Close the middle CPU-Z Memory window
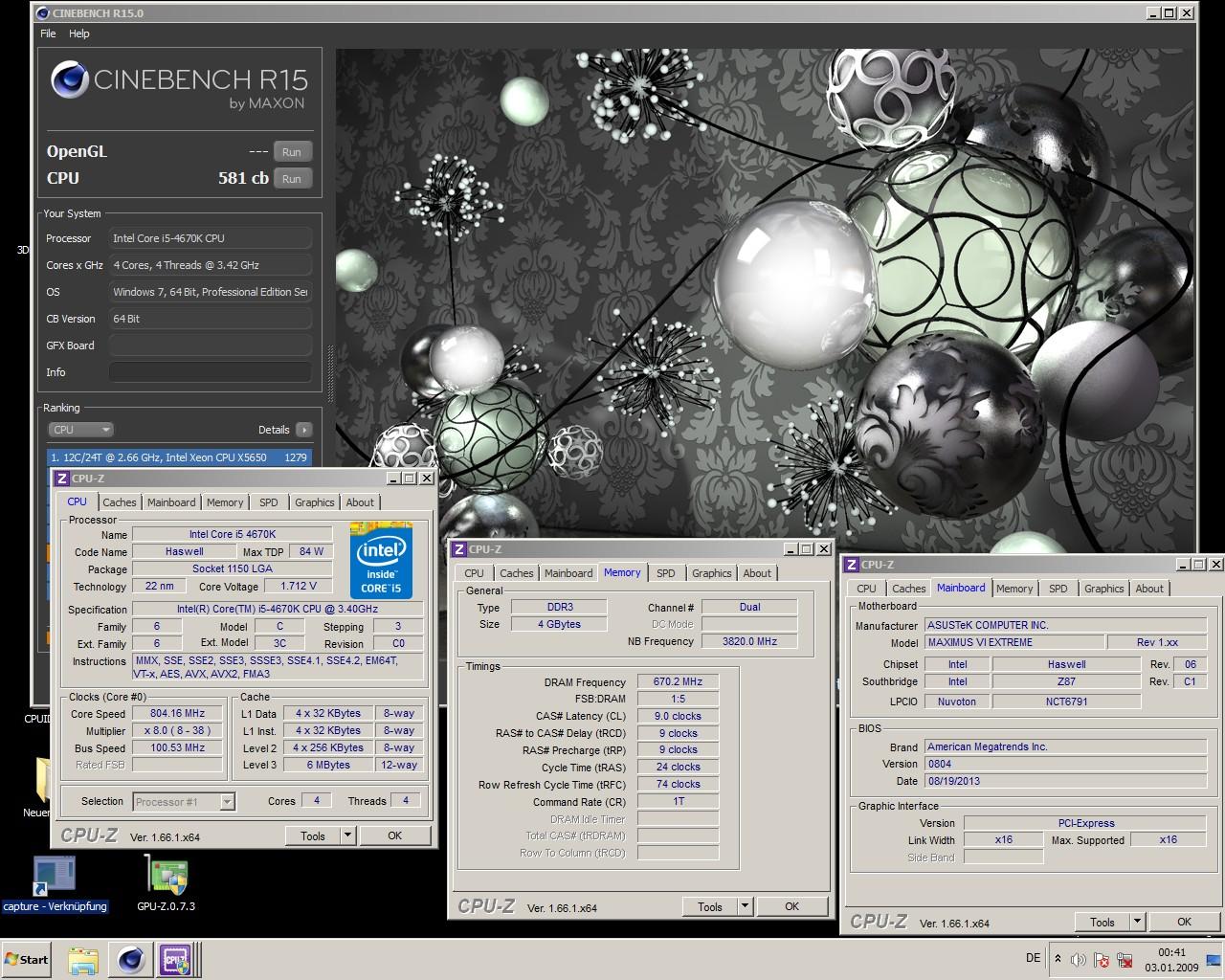 coord(823,549)
